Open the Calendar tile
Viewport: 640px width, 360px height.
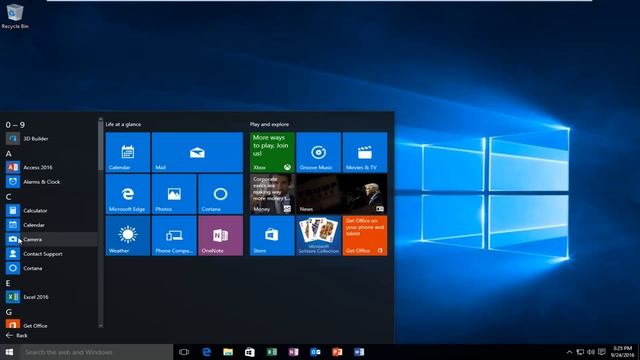coord(128,152)
